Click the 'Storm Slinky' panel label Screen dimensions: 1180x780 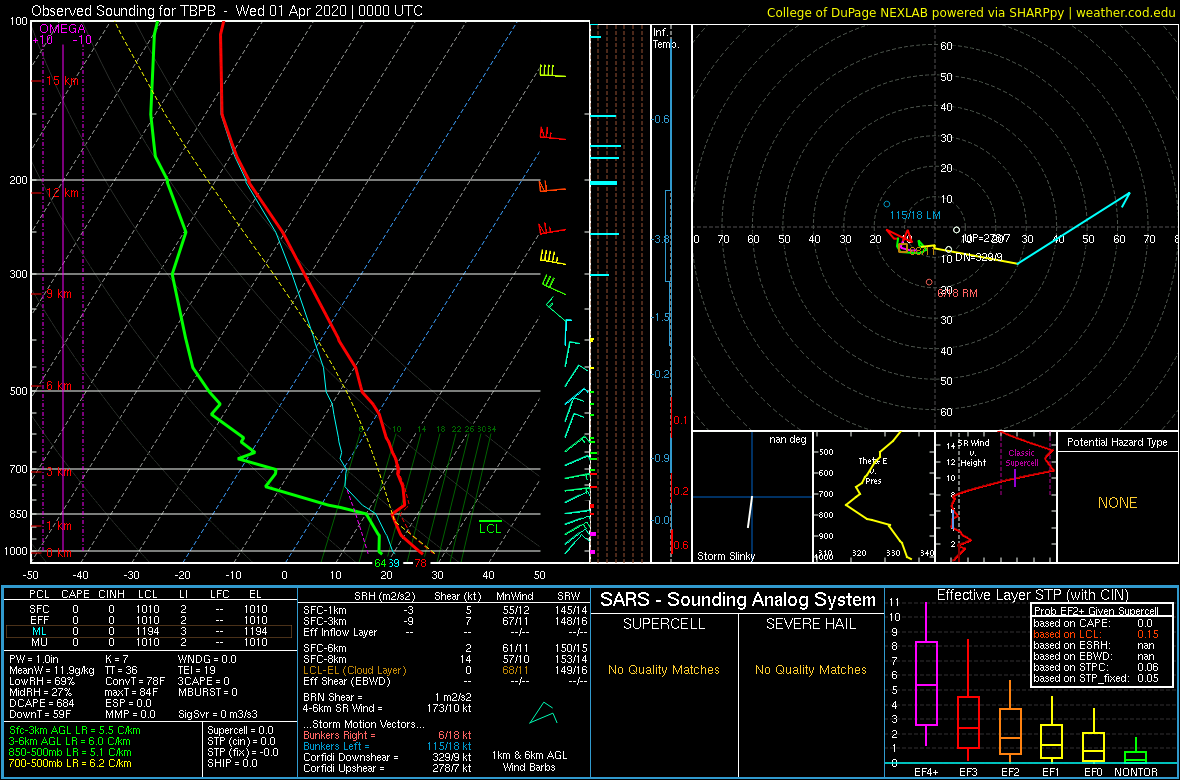[x=726, y=556]
